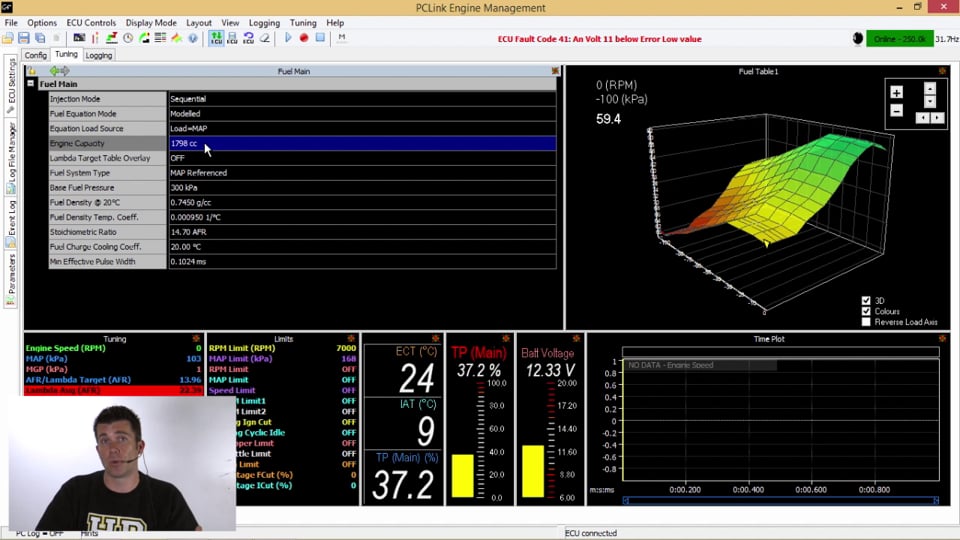This screenshot has height=540, width=960.
Task: Go forward with green right arrow in Fuel Main
Action: click(x=65, y=71)
